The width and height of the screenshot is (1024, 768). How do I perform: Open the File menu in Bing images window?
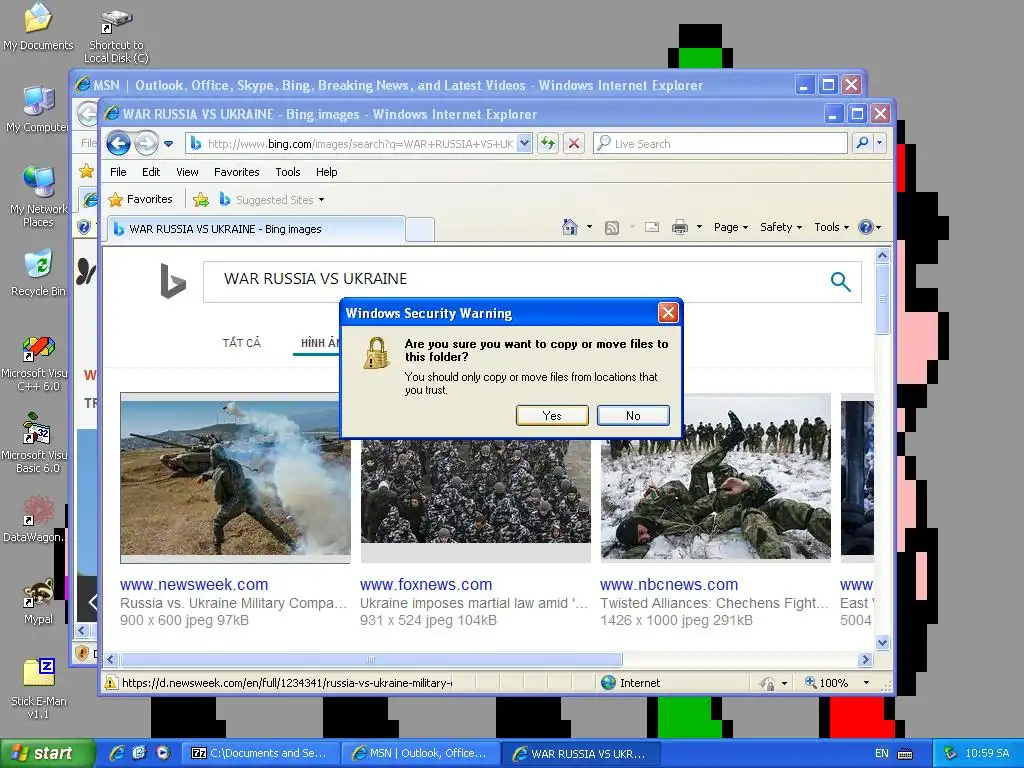118,172
